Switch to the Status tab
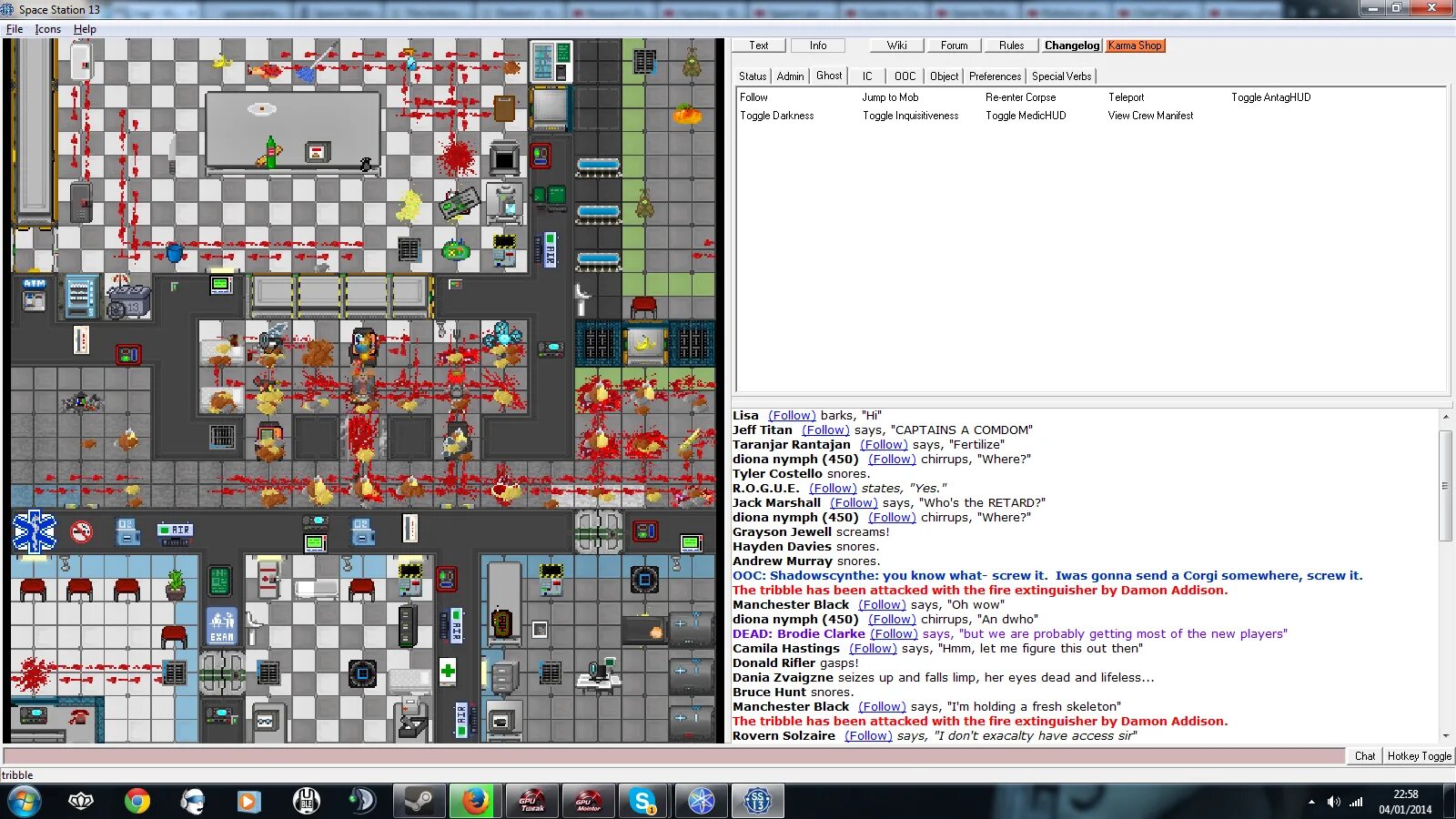Screen dimensions: 1456x819 tap(753, 76)
